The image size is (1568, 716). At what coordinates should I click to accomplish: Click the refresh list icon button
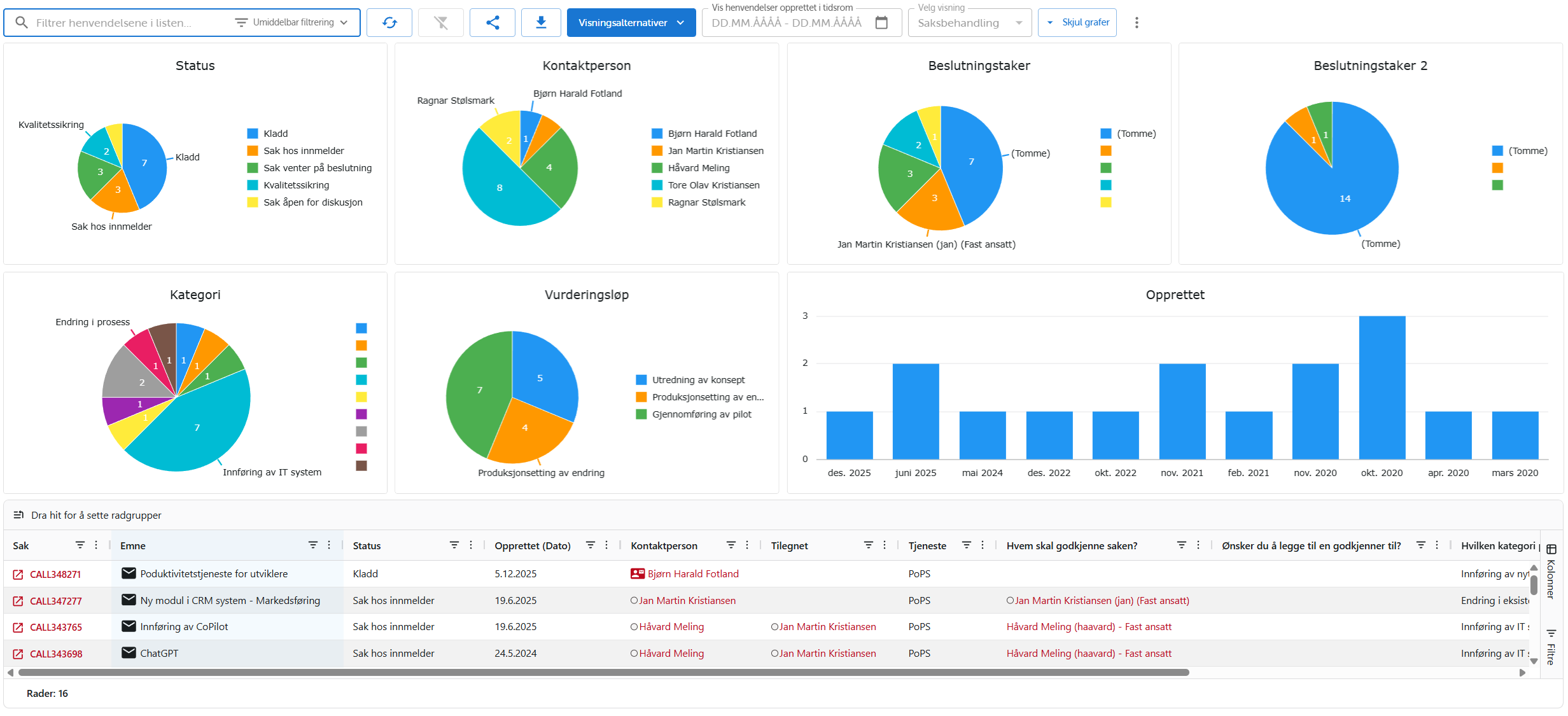(389, 23)
